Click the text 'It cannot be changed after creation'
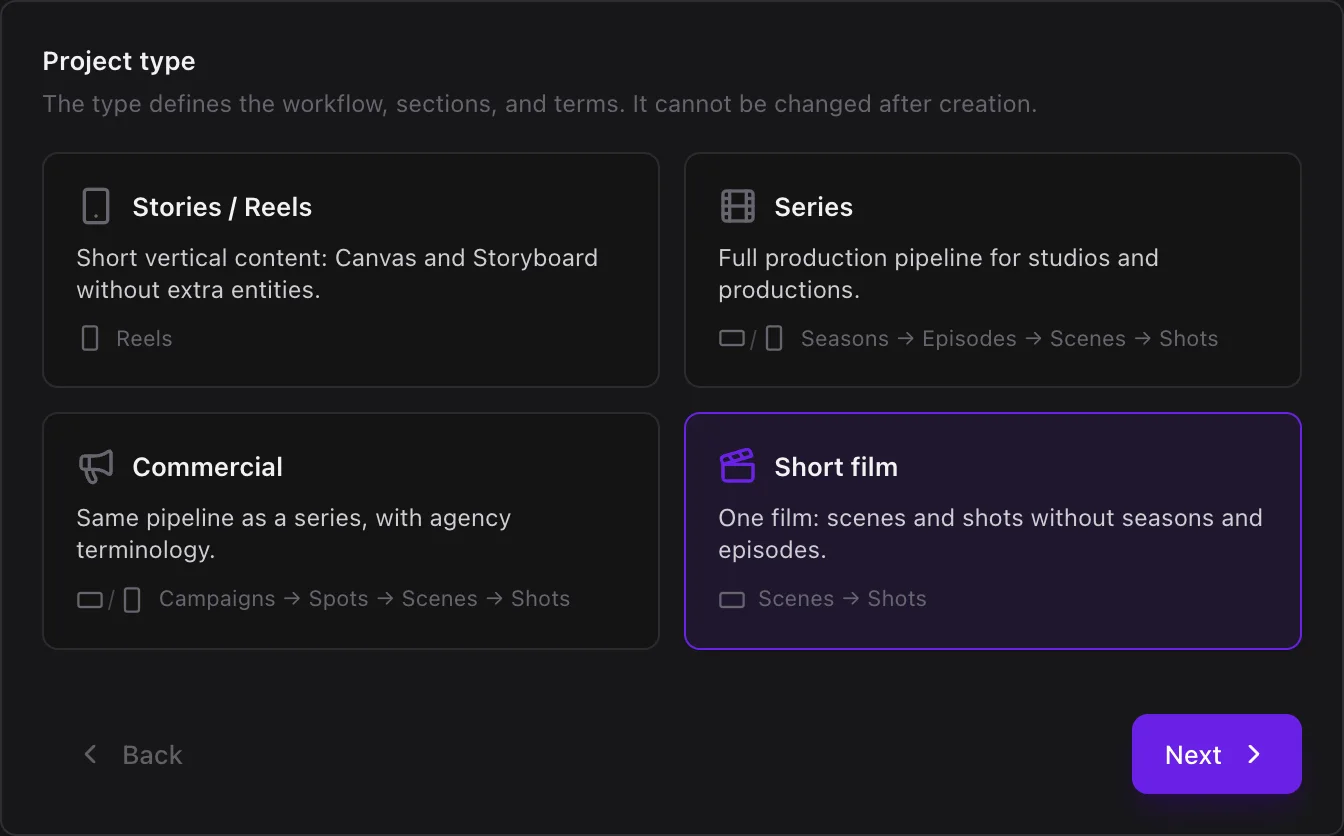Screen dimensions: 1344x836 point(835,104)
